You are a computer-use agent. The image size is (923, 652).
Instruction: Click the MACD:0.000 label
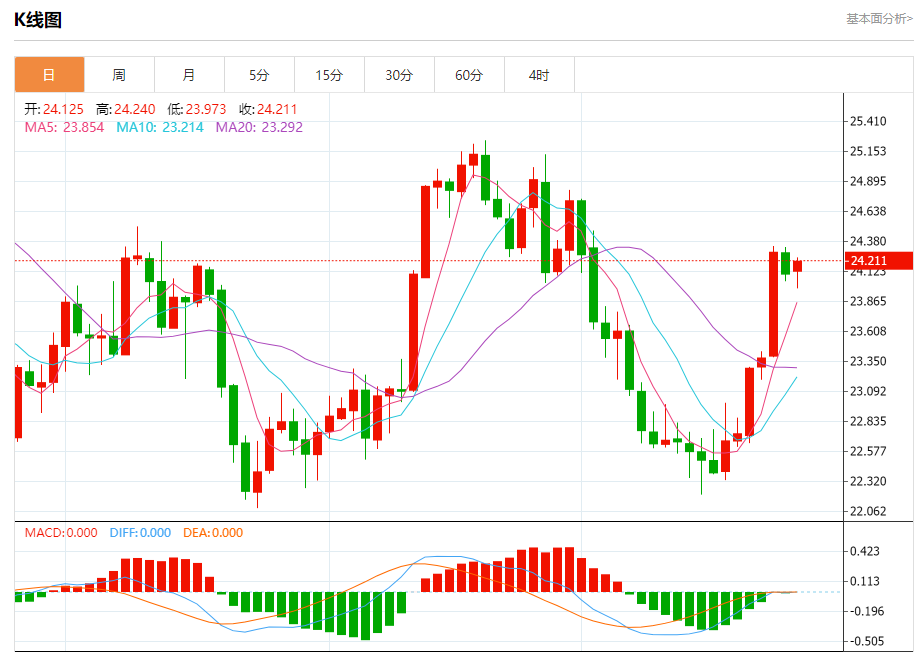[61, 533]
